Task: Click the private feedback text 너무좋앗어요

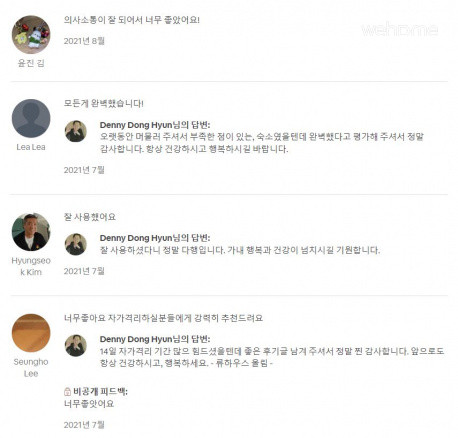Action: coord(89,404)
